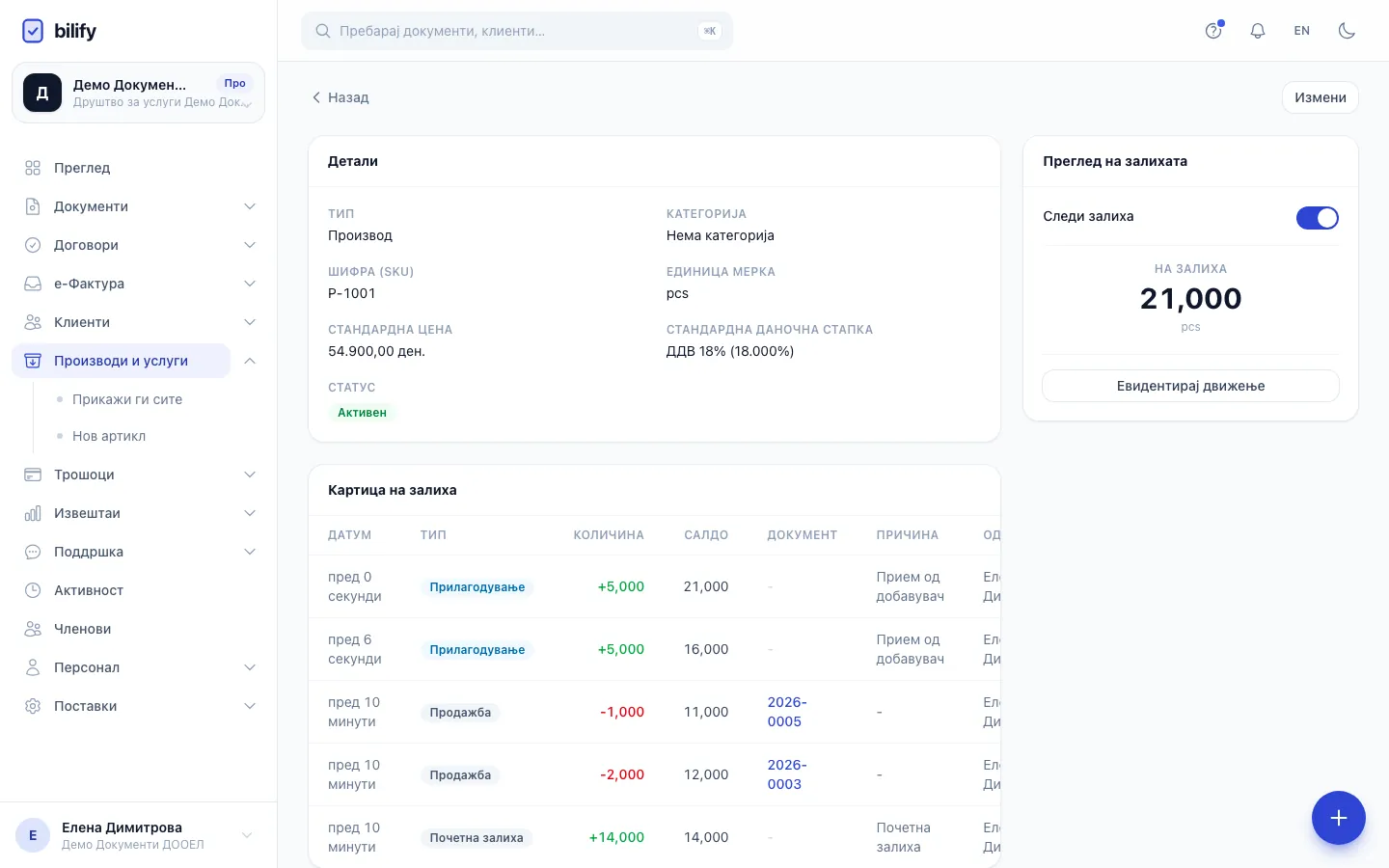Click the -1,000 quantity value

pos(622,712)
